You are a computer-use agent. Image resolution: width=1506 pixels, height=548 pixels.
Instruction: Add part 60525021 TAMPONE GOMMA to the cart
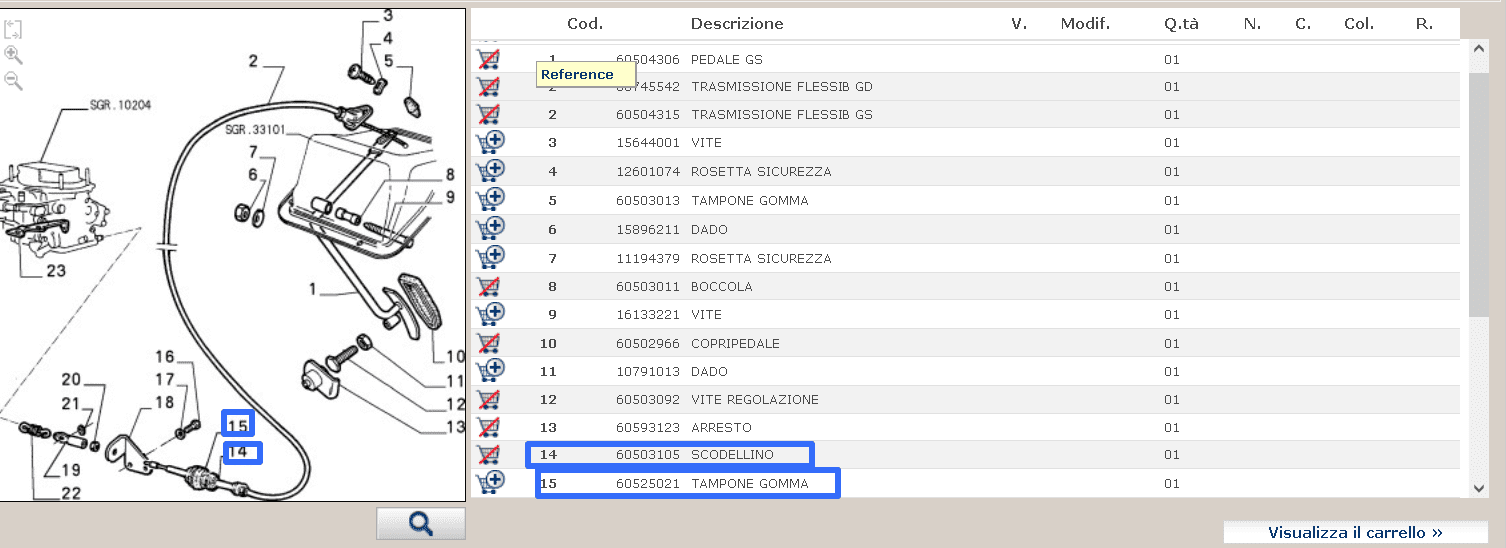(x=490, y=483)
